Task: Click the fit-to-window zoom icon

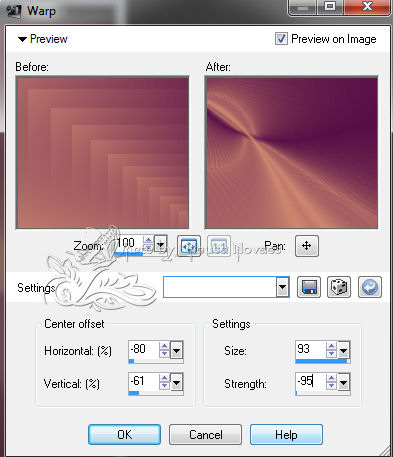Action: click(189, 246)
